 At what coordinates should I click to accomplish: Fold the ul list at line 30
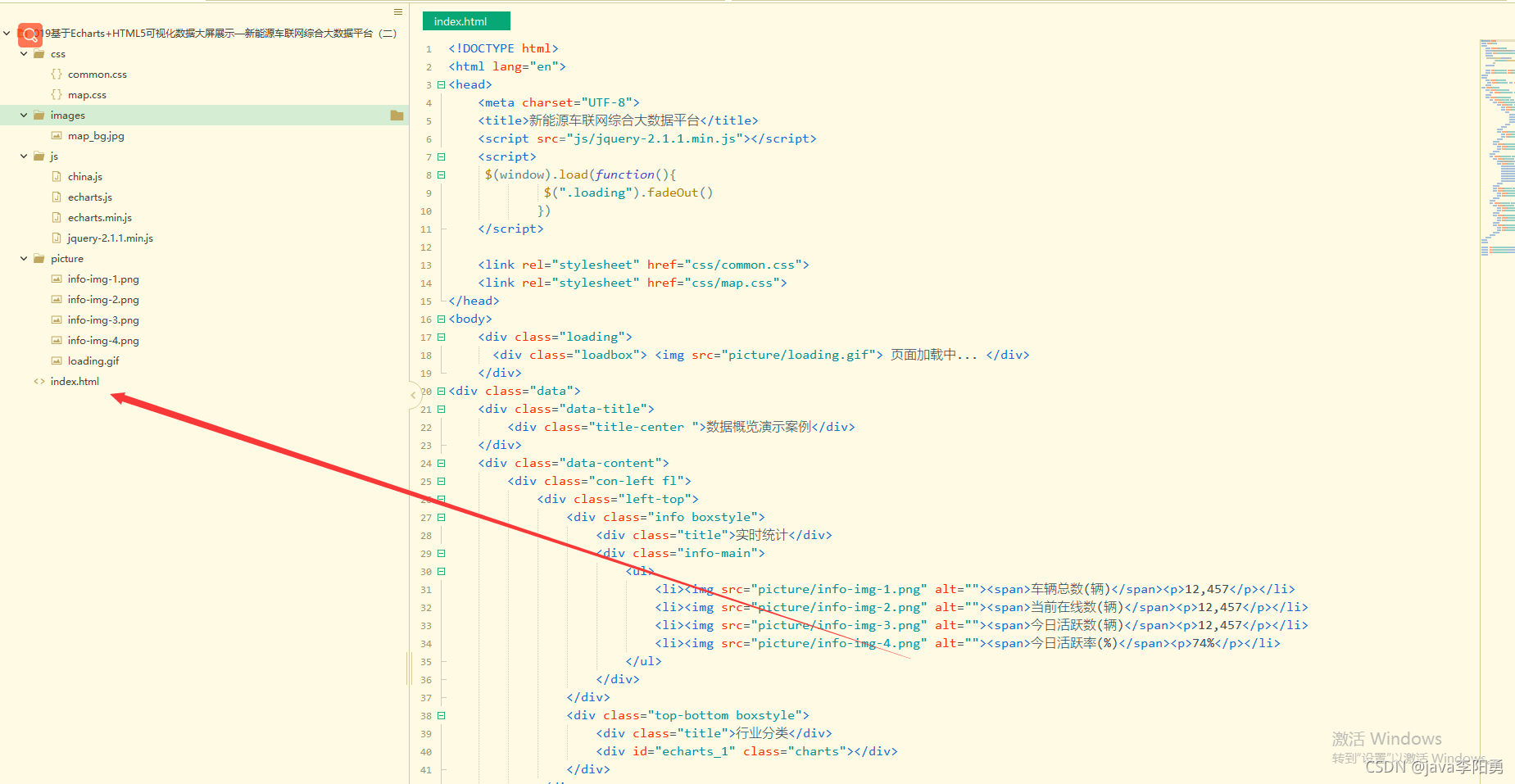point(442,571)
